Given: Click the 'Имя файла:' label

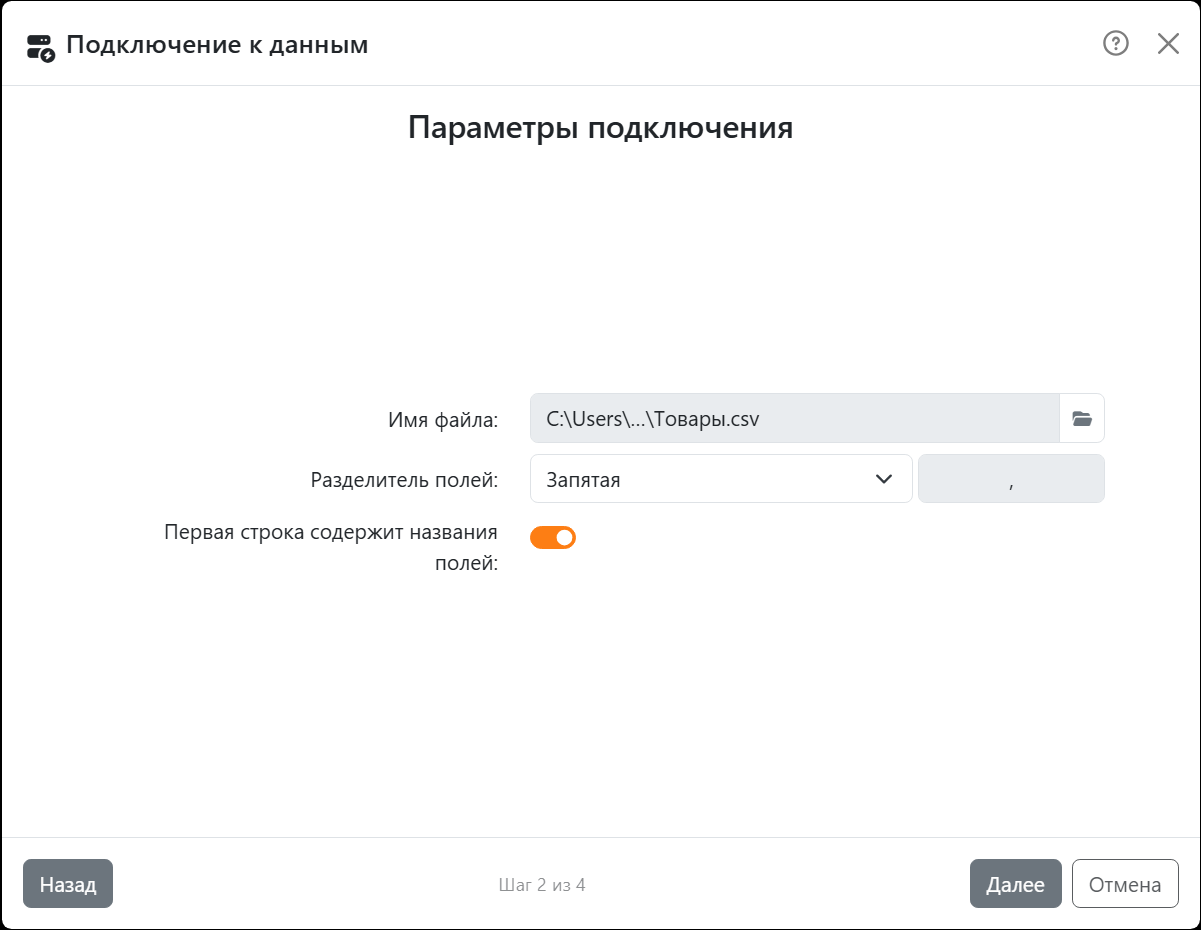Looking at the screenshot, I should click(x=443, y=420).
